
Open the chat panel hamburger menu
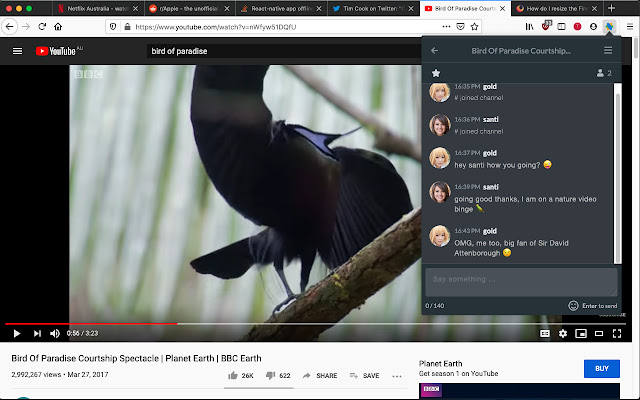pyautogui.click(x=607, y=50)
